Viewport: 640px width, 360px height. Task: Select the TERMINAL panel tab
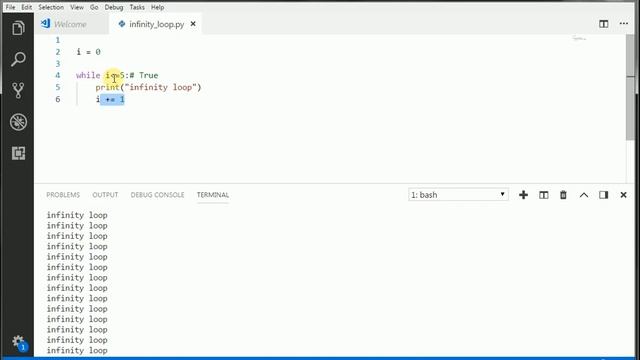pyautogui.click(x=213, y=195)
